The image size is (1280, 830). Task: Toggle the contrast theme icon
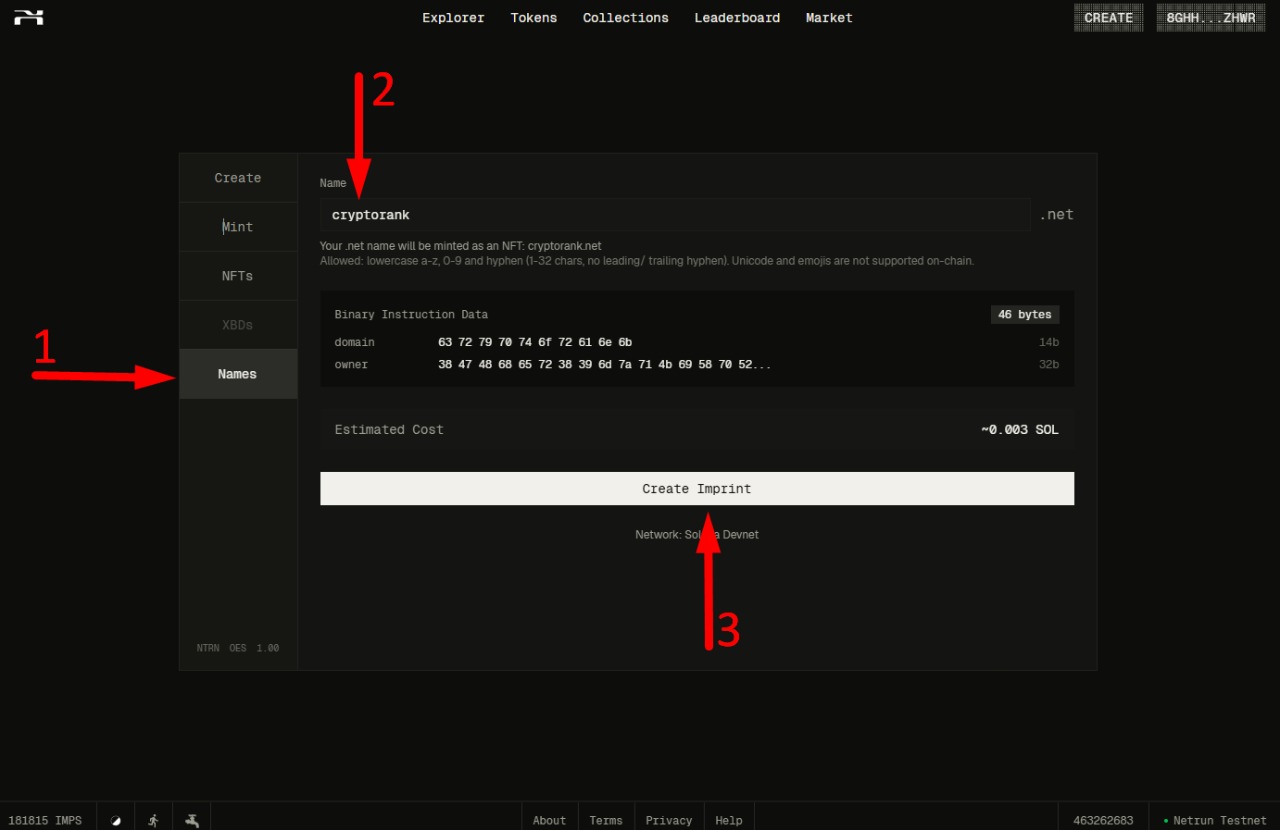pos(115,820)
